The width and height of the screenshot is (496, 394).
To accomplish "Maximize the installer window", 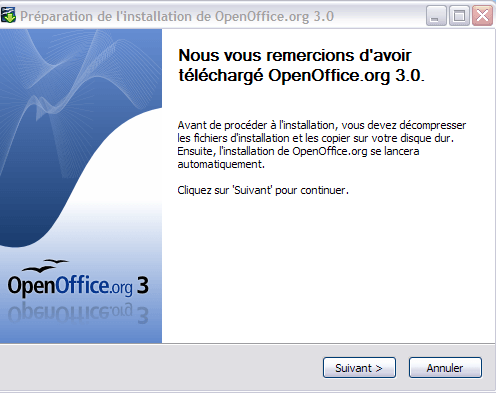I will (x=459, y=16).
